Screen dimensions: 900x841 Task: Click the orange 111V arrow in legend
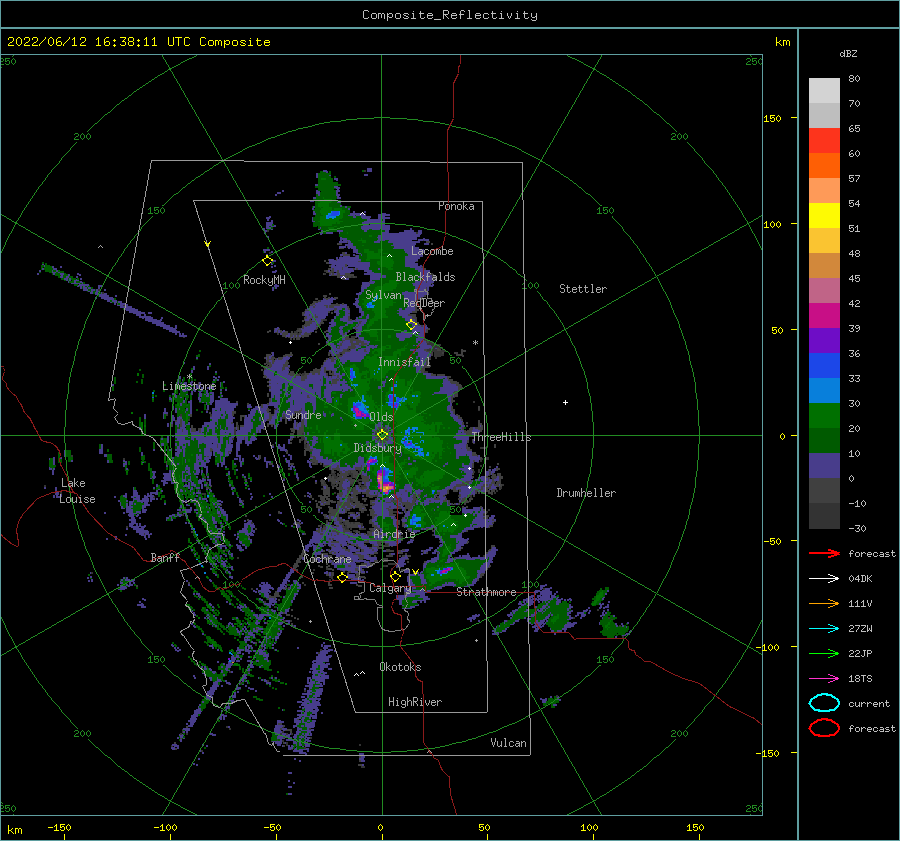pyautogui.click(x=824, y=603)
